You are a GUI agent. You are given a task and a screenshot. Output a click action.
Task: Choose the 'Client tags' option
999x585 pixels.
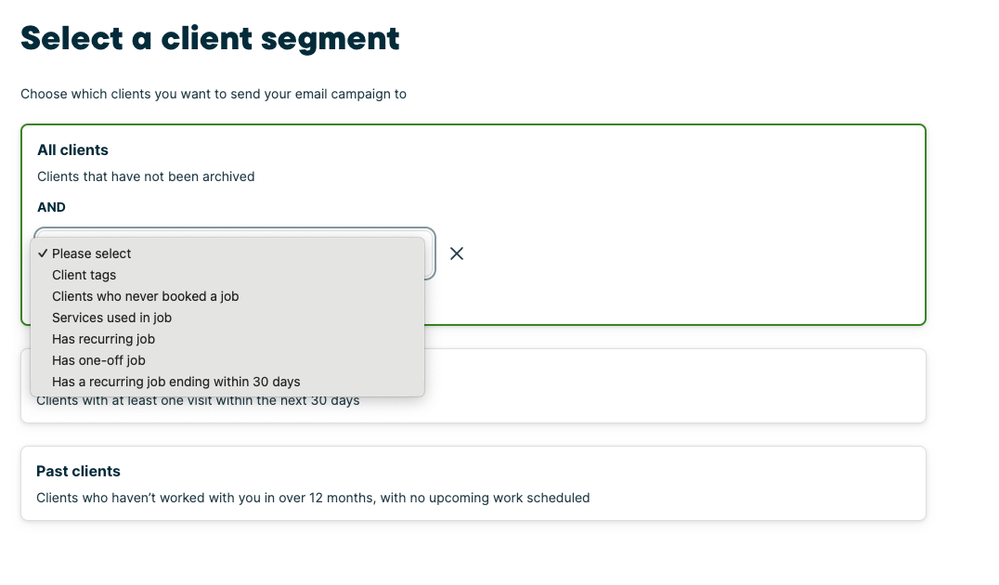tap(84, 275)
